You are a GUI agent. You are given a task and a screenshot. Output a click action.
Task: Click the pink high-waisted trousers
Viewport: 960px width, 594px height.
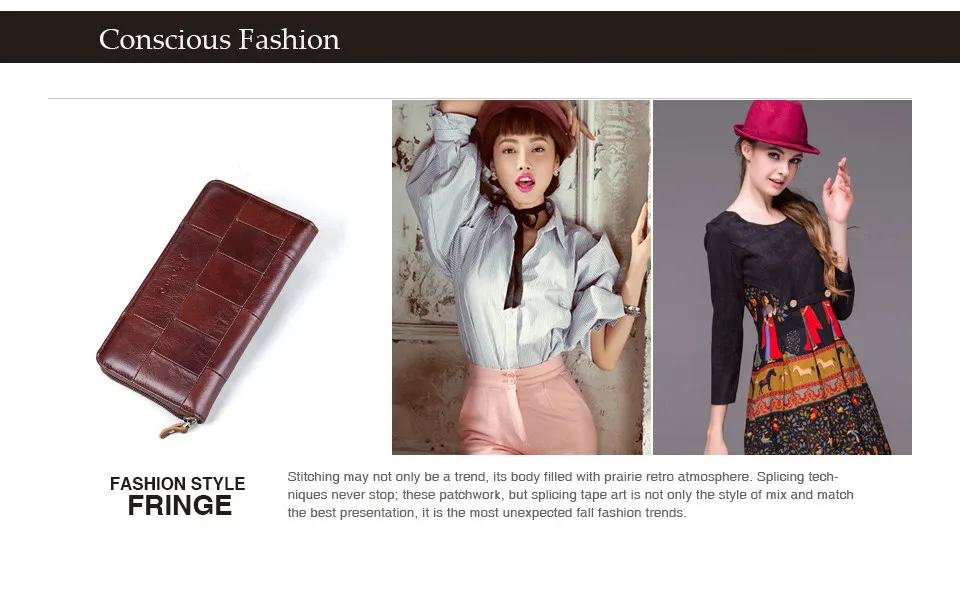click(527, 407)
